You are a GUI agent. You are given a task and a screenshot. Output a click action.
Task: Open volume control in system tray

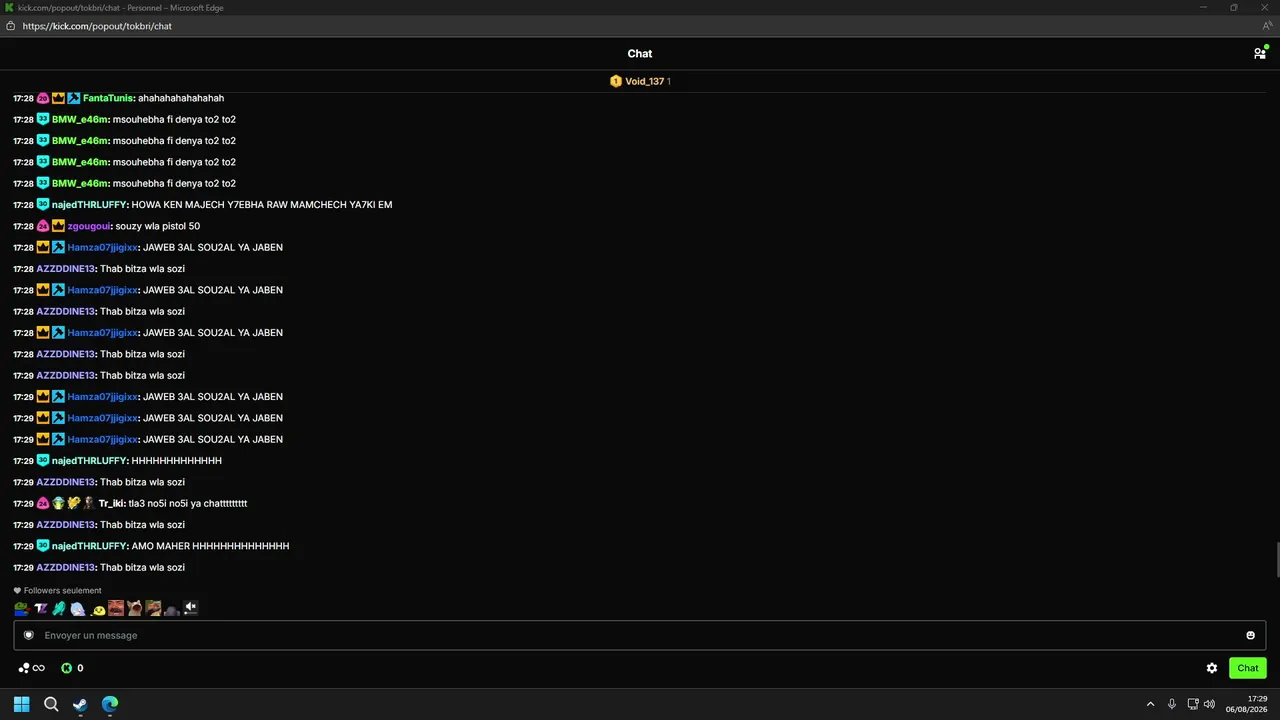click(x=1209, y=704)
